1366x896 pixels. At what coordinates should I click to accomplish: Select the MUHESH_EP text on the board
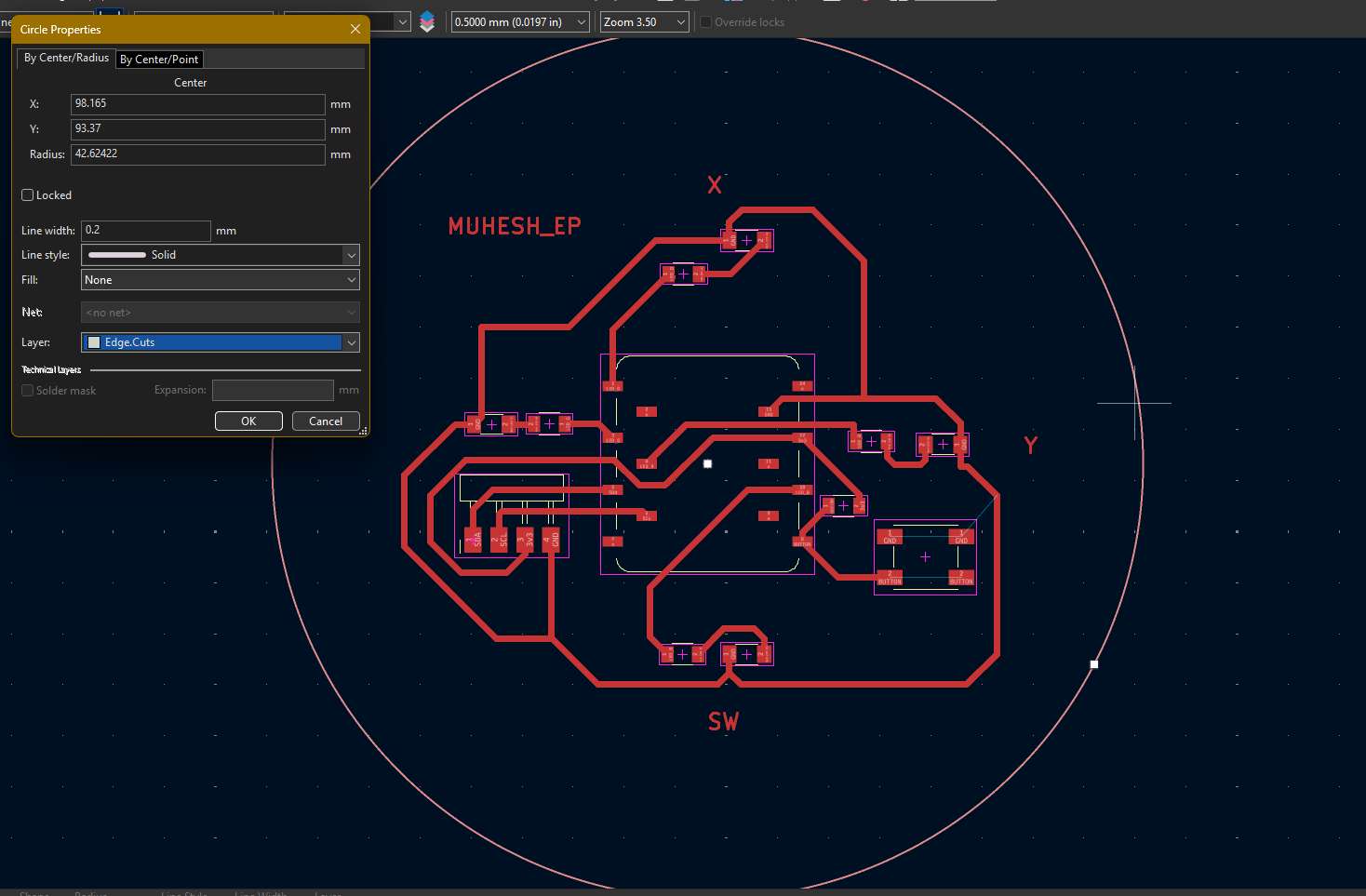515,226
